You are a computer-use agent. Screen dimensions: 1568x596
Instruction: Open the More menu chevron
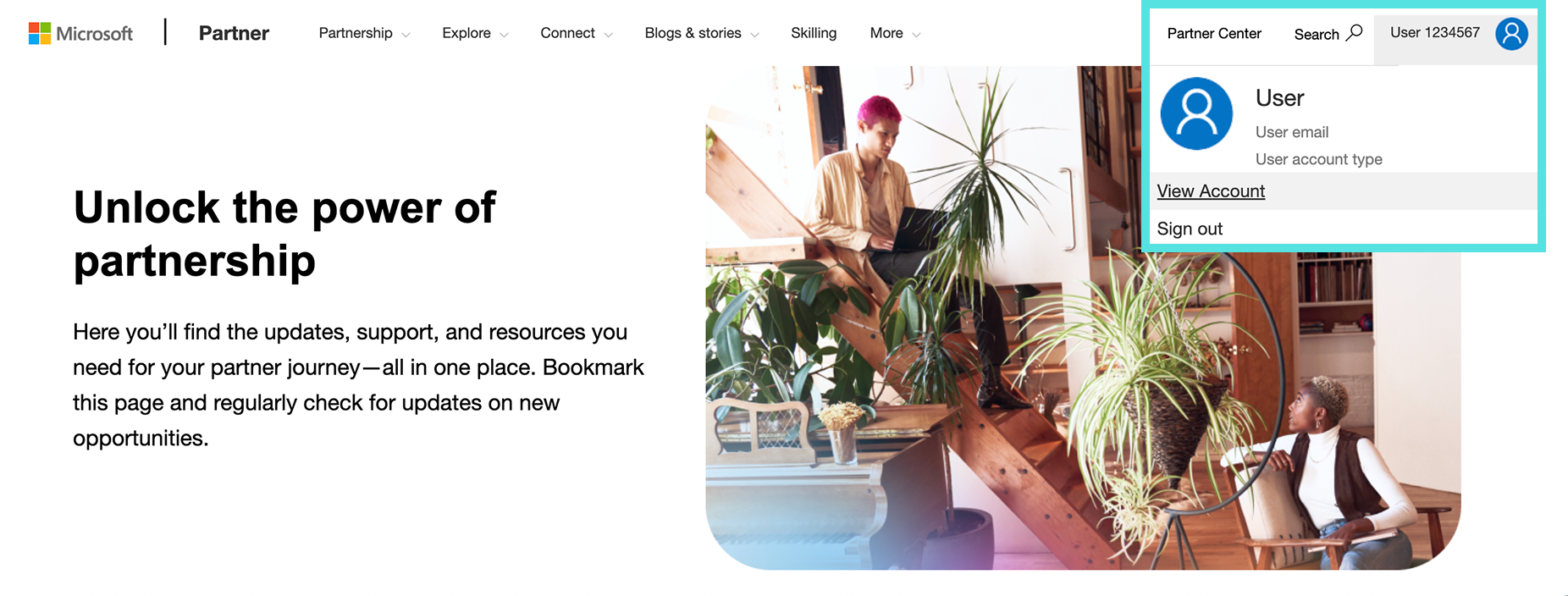coord(916,35)
